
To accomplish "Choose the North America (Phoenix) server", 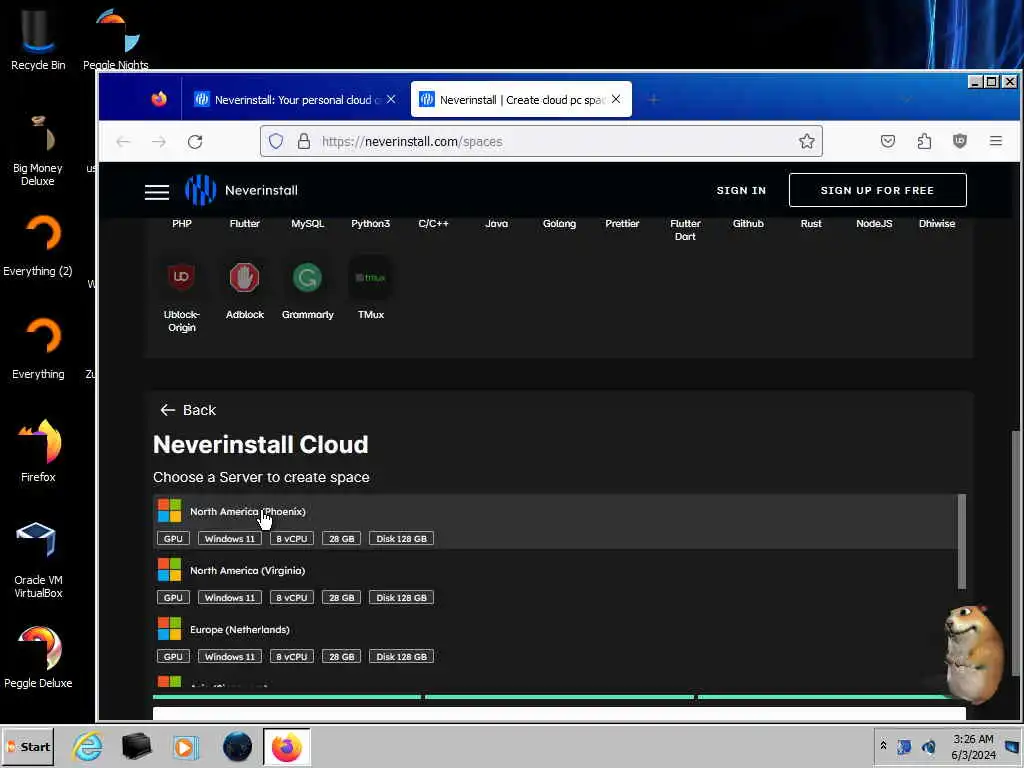I will [x=555, y=522].
